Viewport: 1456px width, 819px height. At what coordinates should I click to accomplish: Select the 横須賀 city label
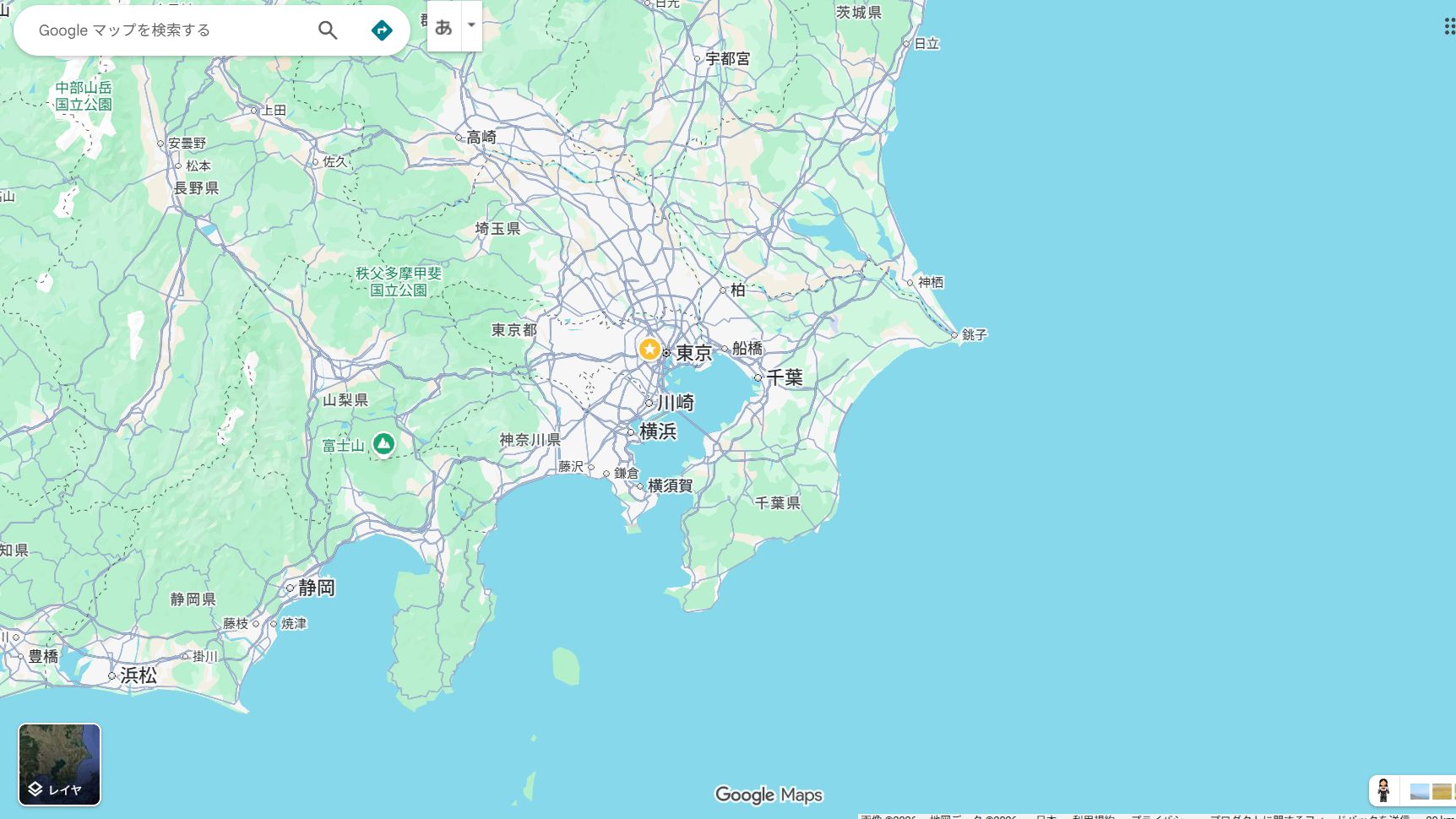tap(671, 485)
